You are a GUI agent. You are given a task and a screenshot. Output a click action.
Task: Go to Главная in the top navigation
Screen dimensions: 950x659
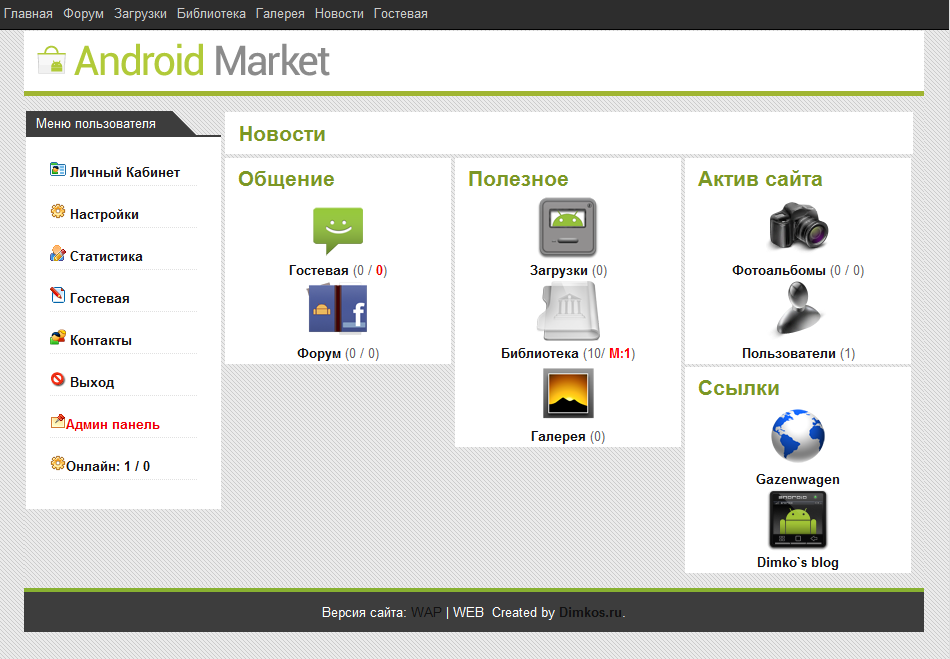[28, 13]
